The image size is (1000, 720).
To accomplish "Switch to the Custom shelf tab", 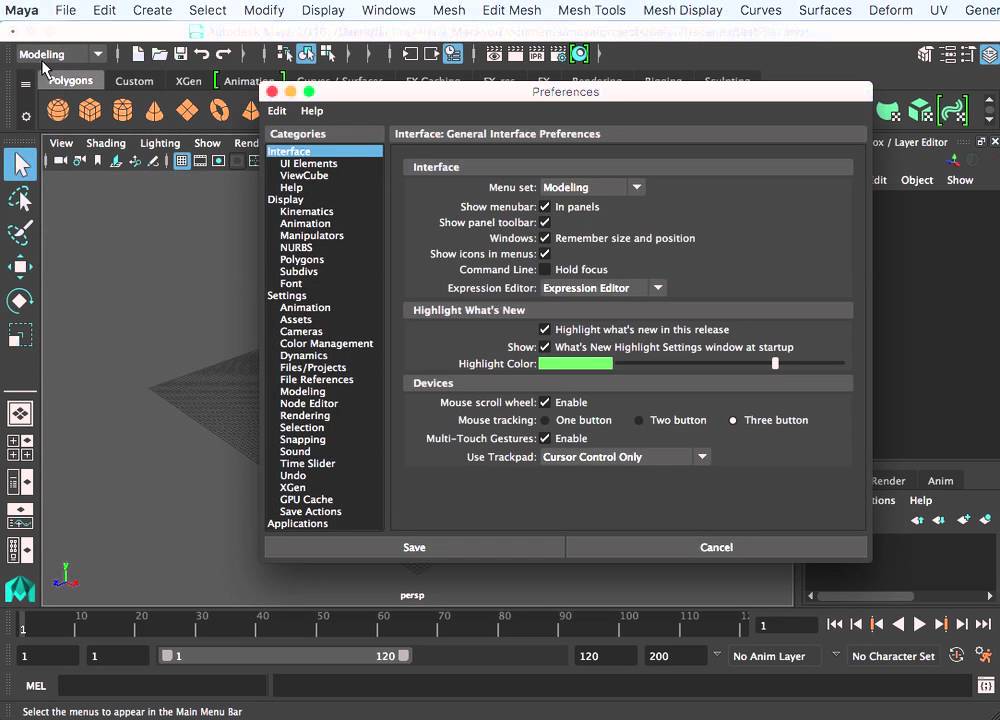I will pyautogui.click(x=134, y=81).
